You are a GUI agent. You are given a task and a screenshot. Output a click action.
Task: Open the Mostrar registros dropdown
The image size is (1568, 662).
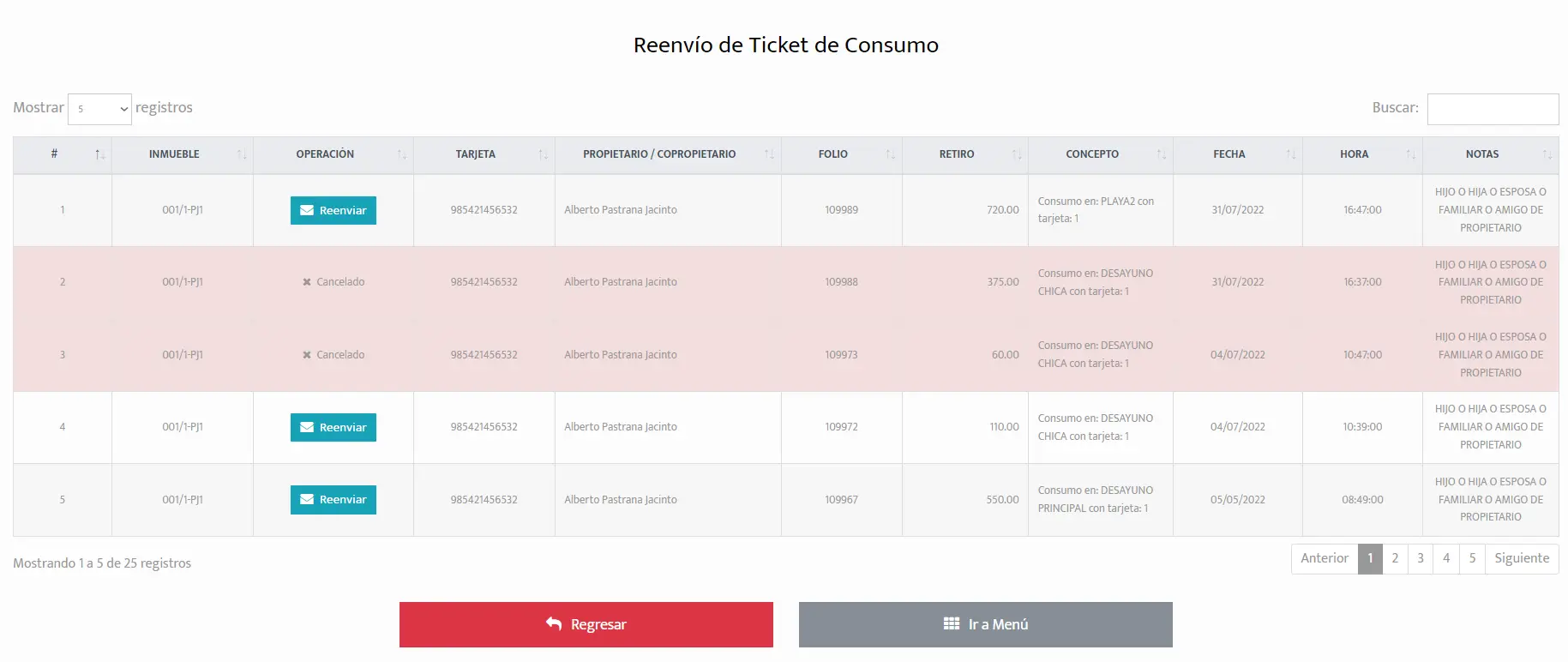(99, 109)
